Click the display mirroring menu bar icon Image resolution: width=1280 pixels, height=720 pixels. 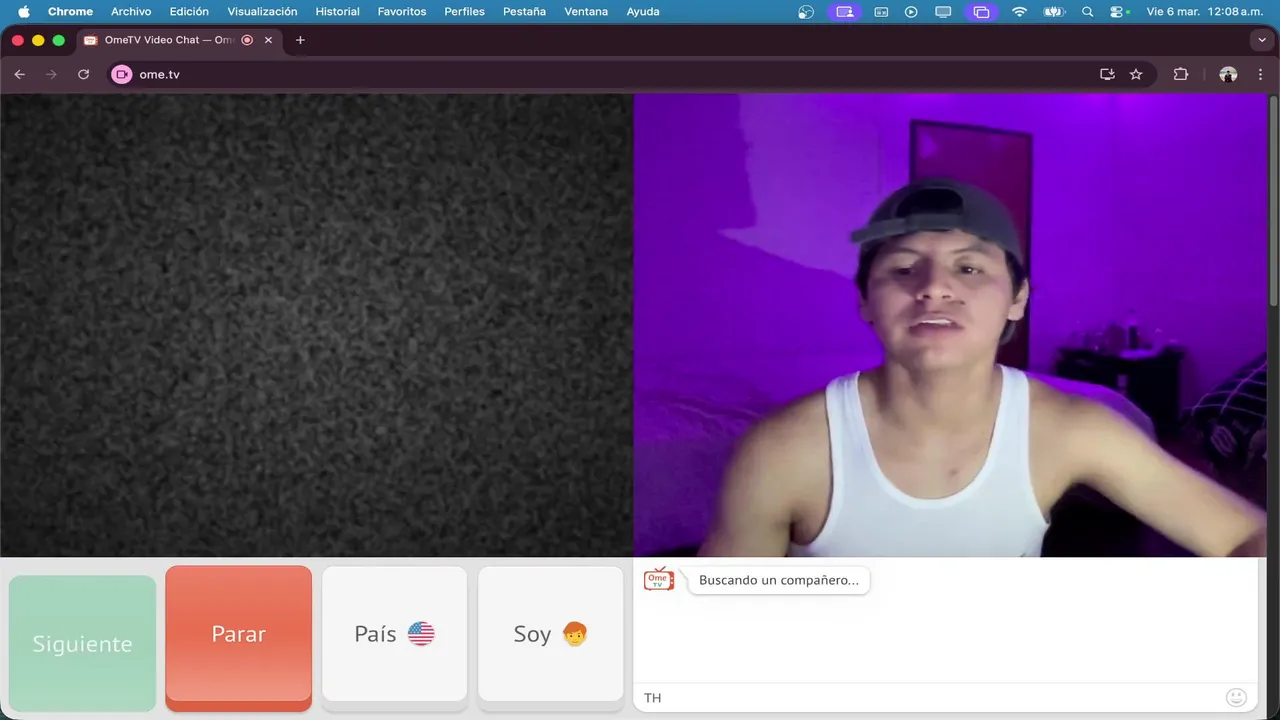tap(943, 12)
